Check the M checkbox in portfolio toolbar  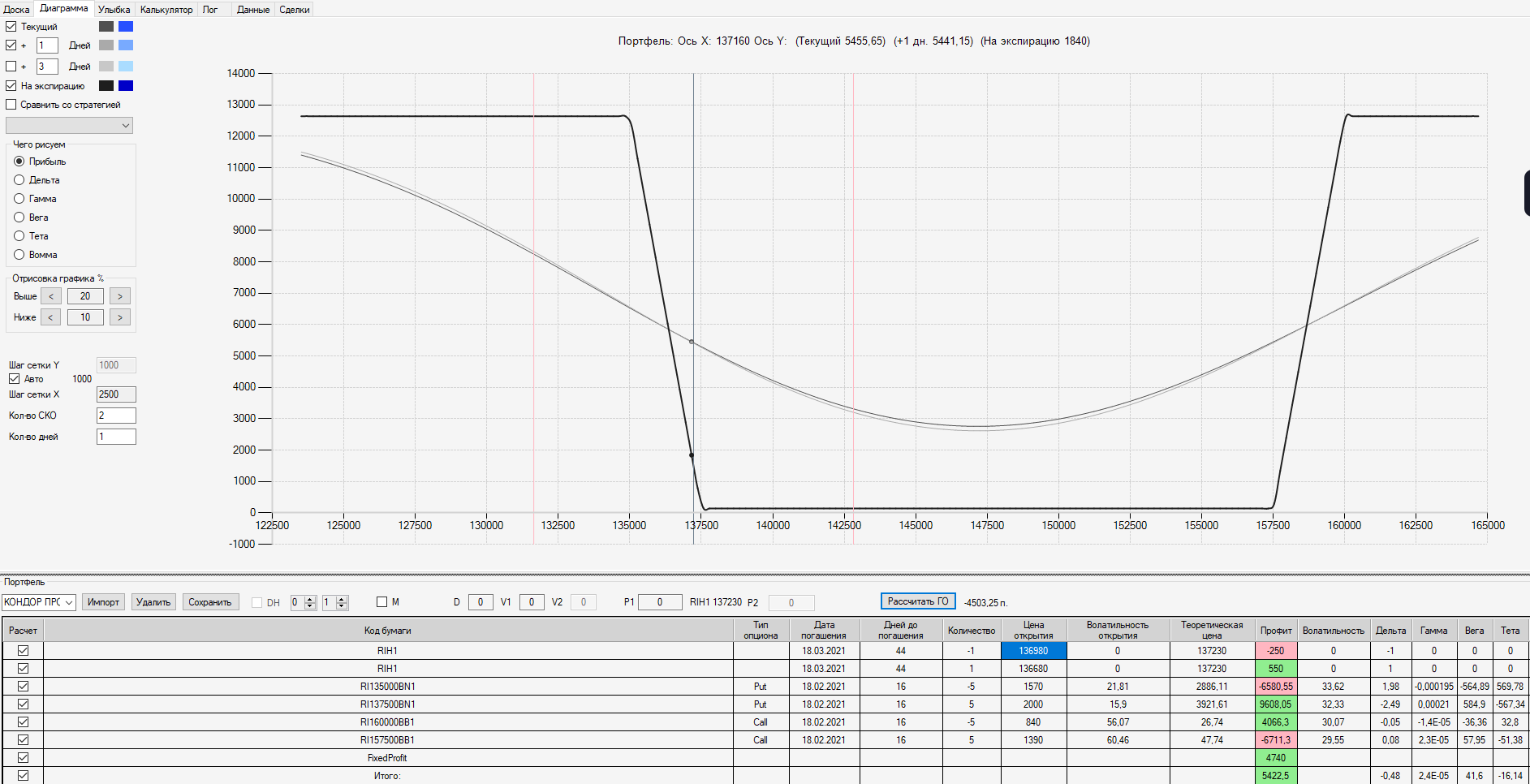[381, 602]
